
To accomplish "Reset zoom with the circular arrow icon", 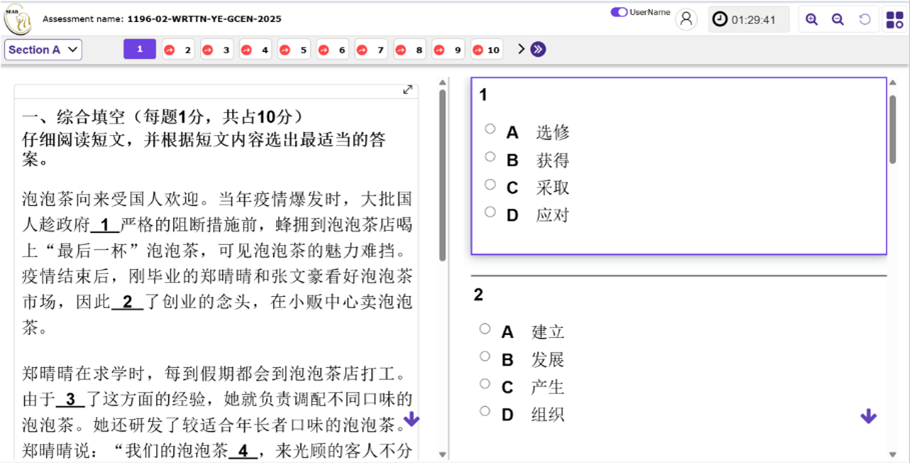I will click(x=865, y=20).
